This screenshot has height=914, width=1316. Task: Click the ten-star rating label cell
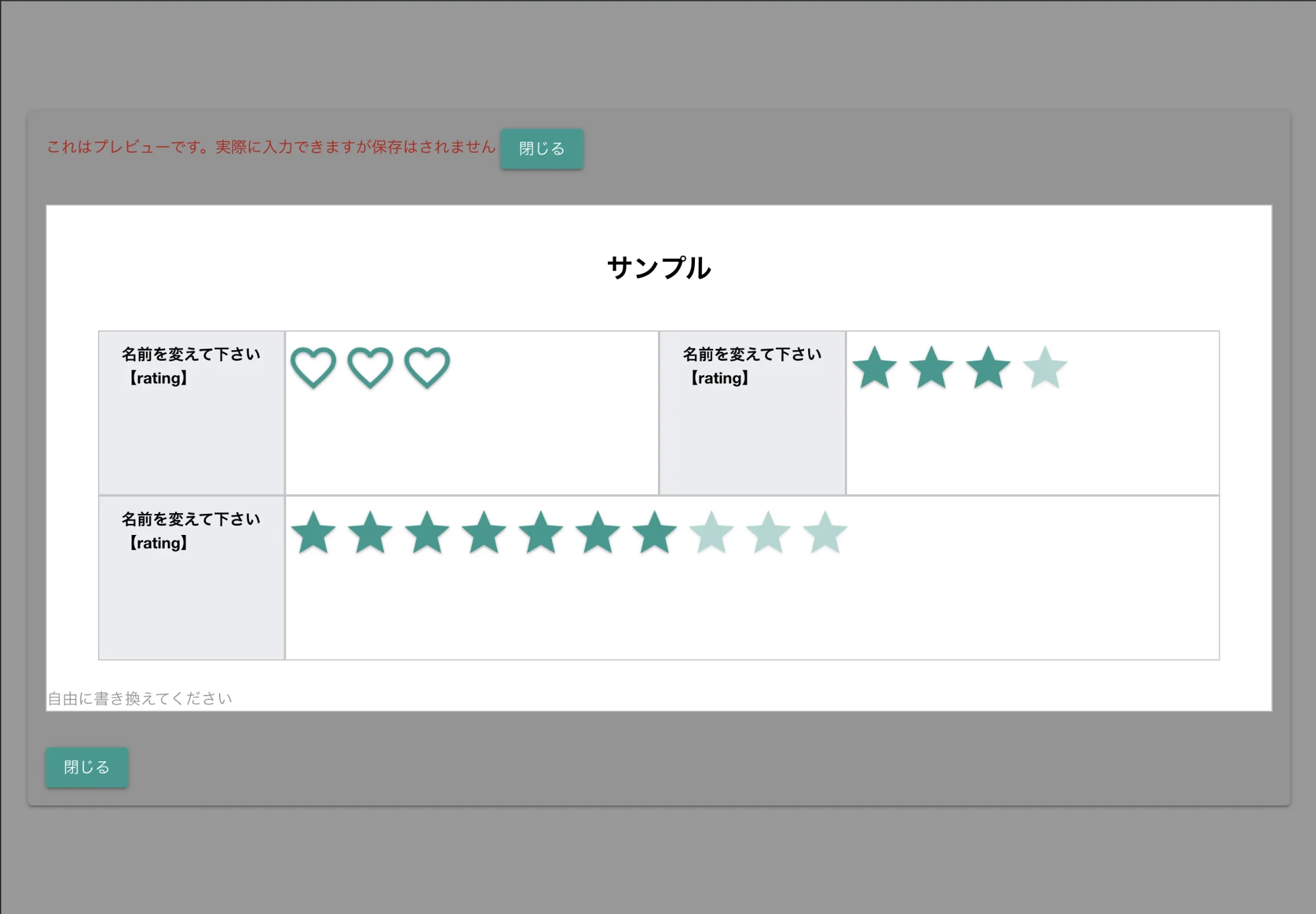click(191, 577)
